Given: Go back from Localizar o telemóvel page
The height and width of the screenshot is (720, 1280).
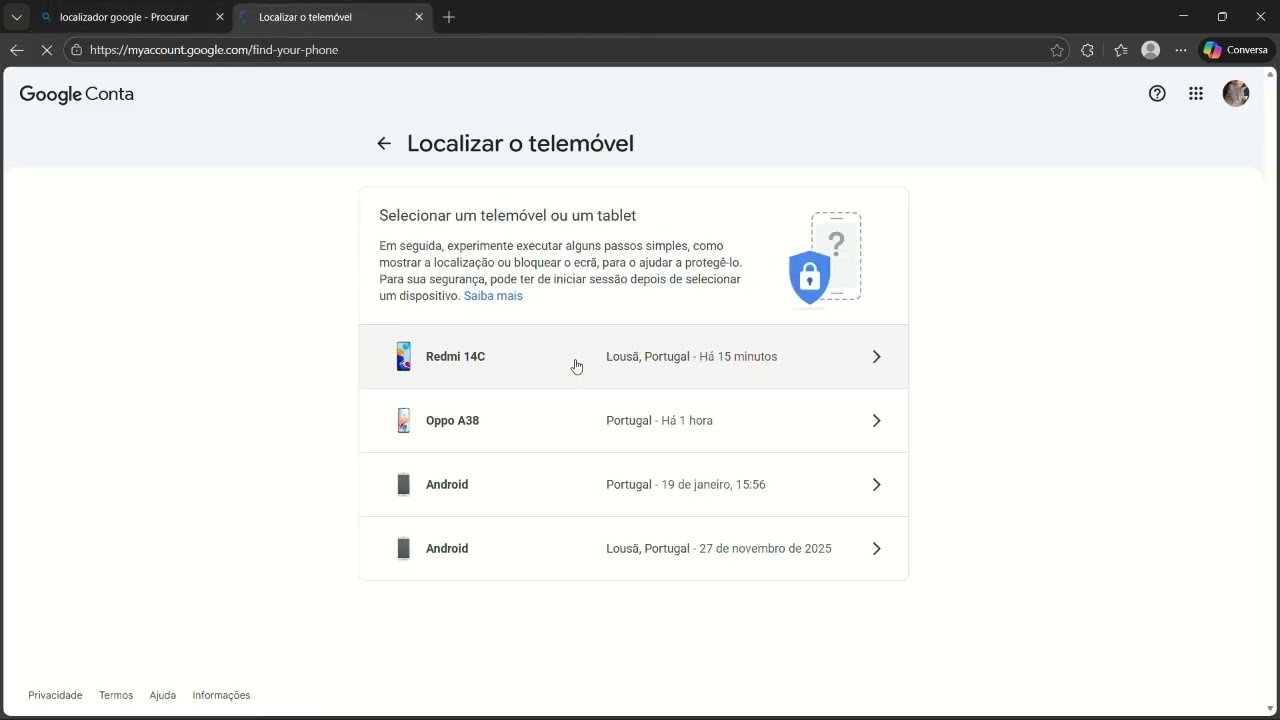Looking at the screenshot, I should tap(384, 144).
